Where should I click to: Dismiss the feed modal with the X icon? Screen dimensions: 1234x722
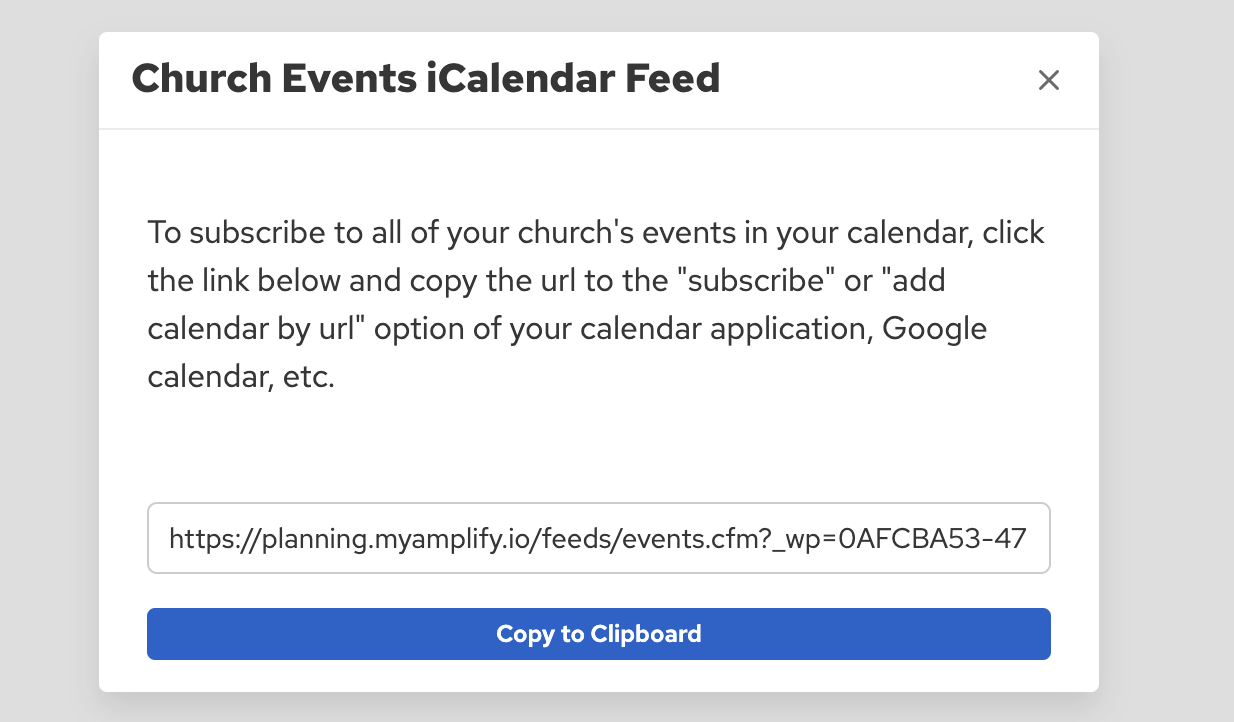[1048, 80]
